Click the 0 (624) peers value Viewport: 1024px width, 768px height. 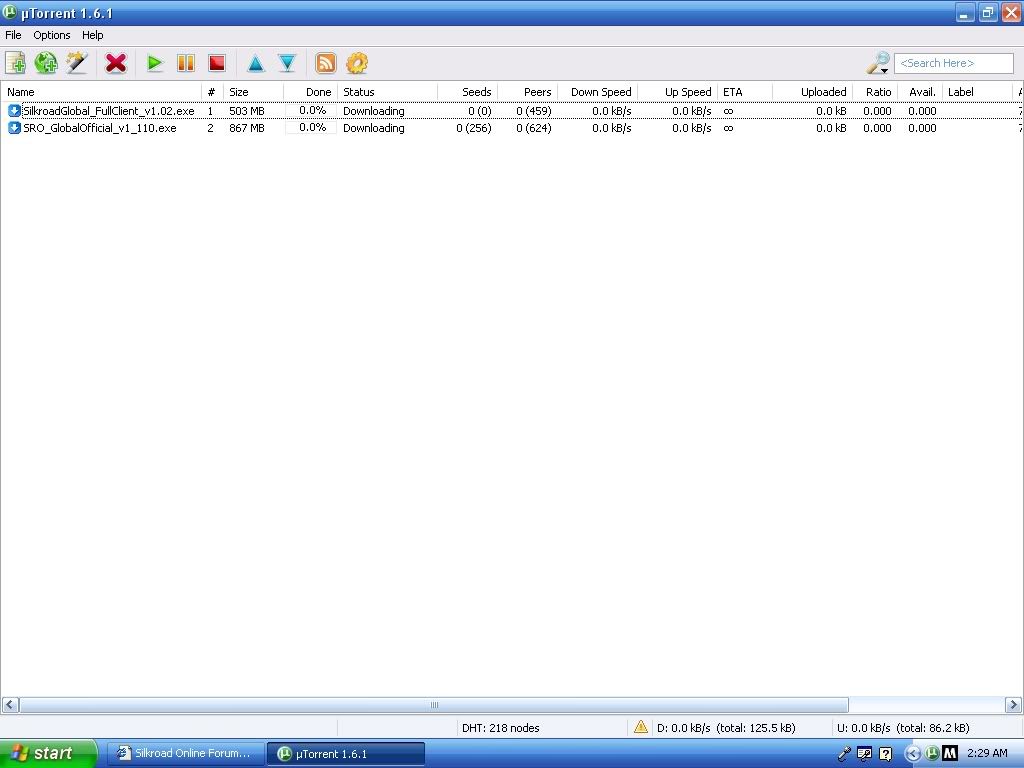pos(534,128)
